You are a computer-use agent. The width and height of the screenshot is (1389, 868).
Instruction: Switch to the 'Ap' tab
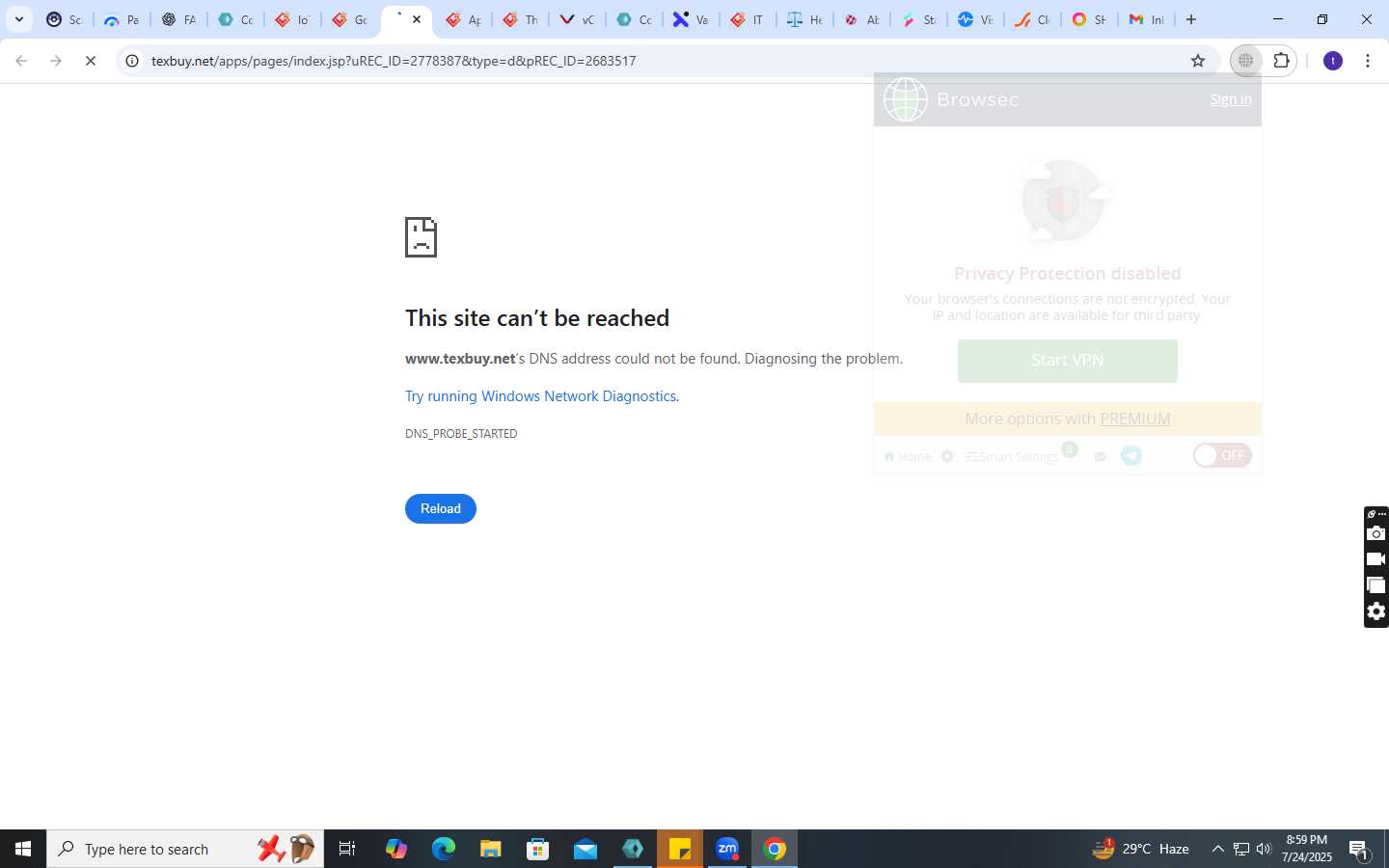tap(463, 19)
